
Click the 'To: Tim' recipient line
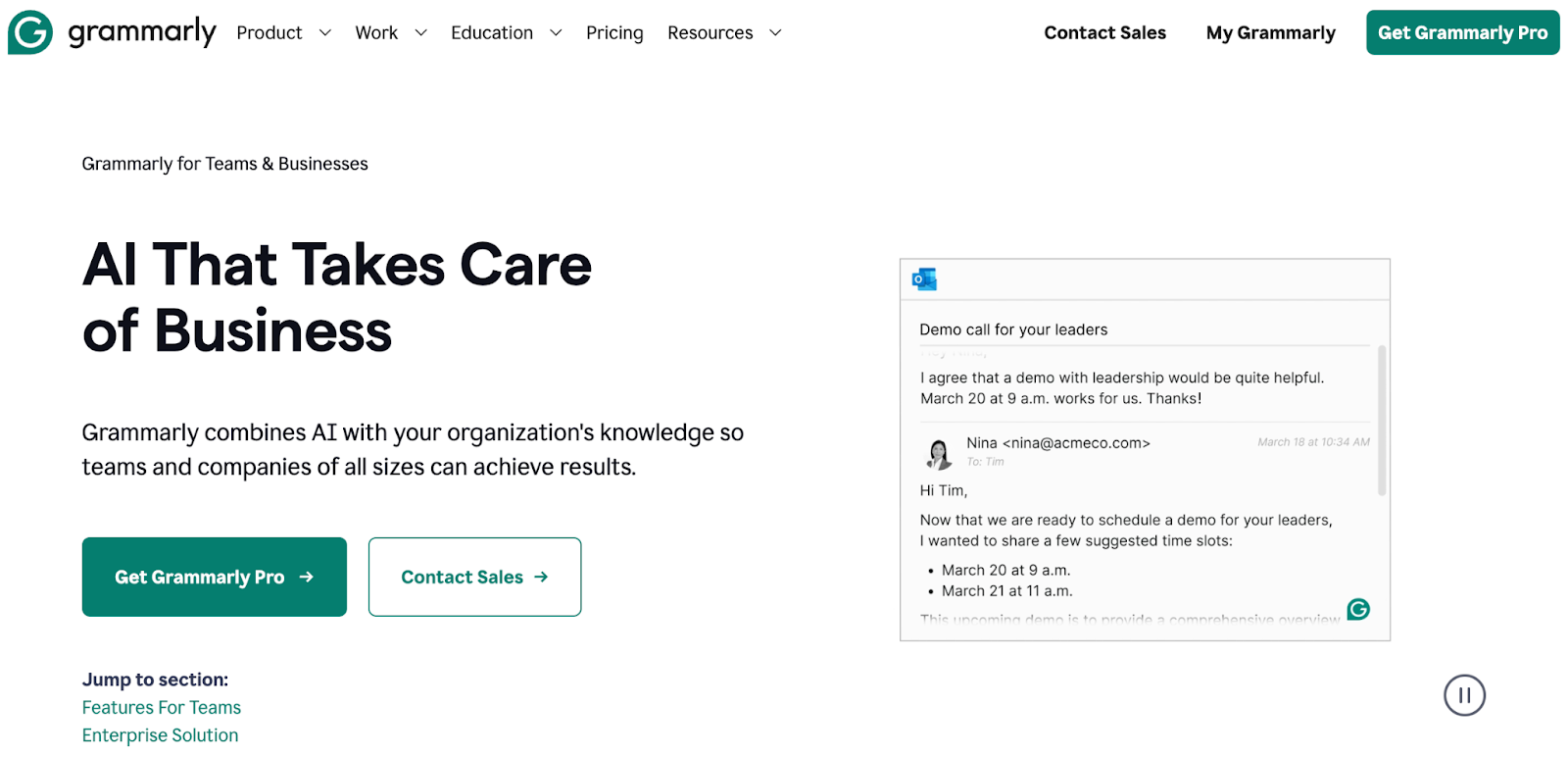pos(985,462)
